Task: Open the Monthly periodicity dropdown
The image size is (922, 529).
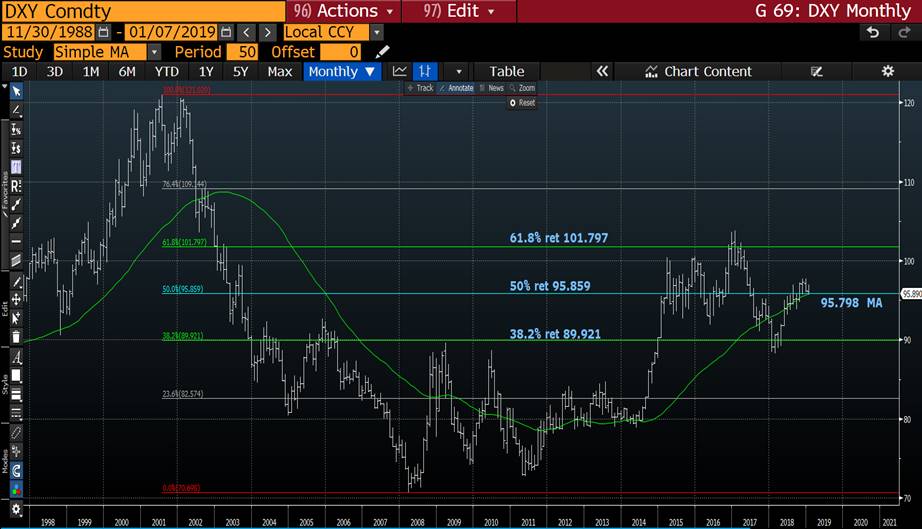Action: pos(343,71)
